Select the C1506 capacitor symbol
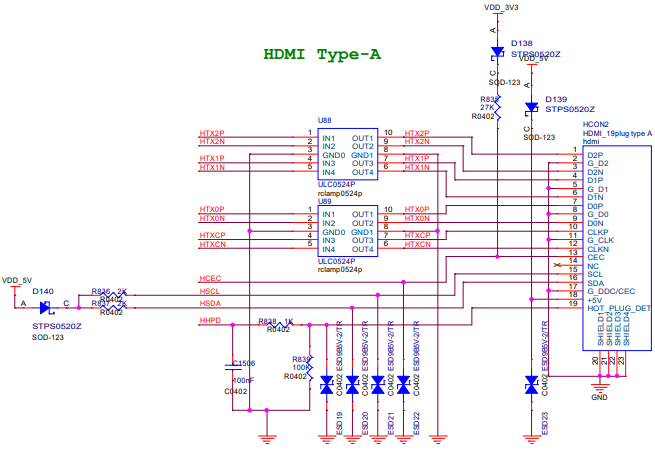655x450 pixels. 233,367
